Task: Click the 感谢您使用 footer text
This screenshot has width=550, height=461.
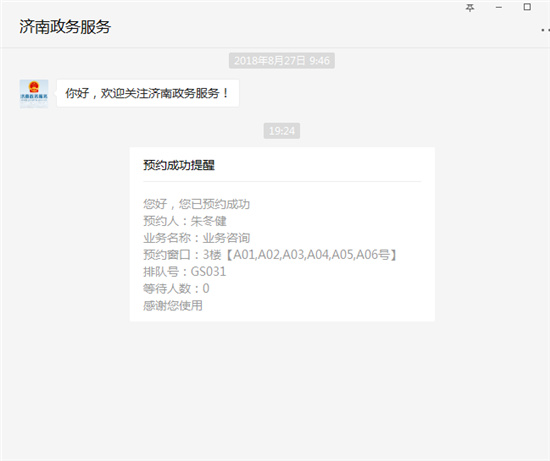Action: tap(173, 305)
